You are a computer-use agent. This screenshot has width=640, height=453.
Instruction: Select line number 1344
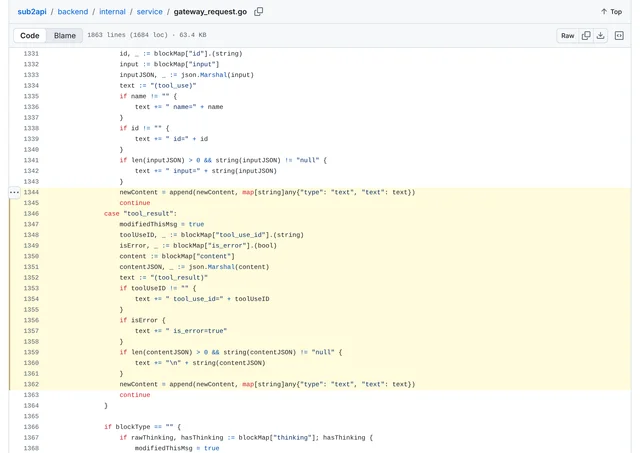(x=31, y=192)
